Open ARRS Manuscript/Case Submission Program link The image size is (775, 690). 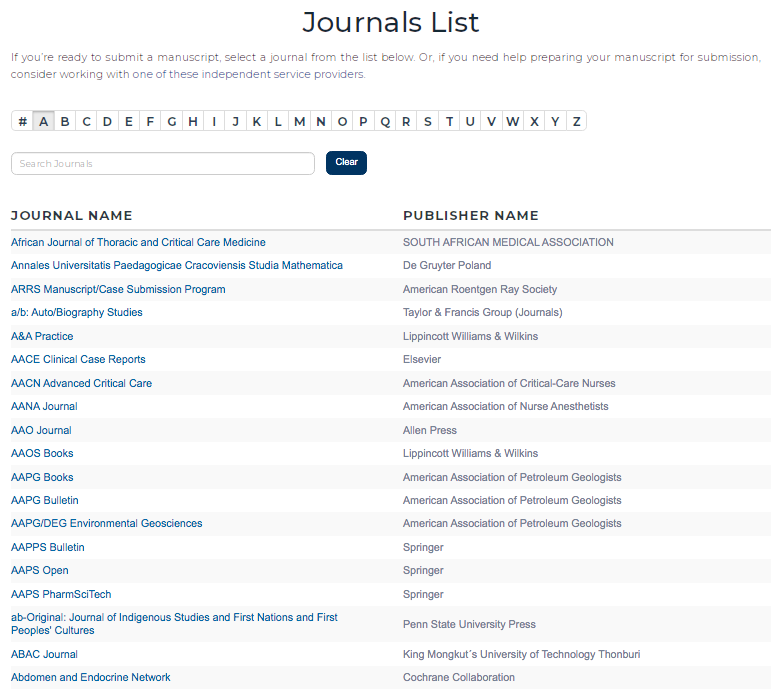[118, 289]
